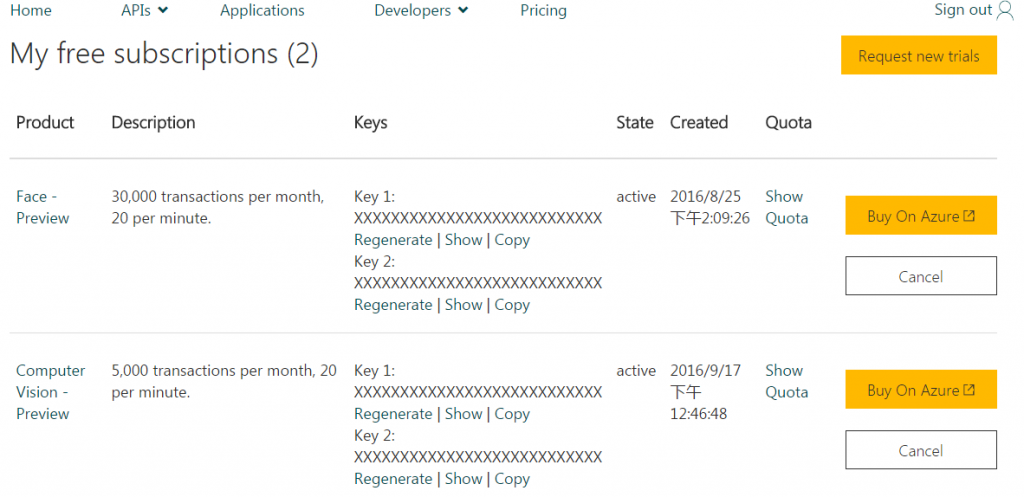Select the 30,000 transactions per month description

coord(218,207)
